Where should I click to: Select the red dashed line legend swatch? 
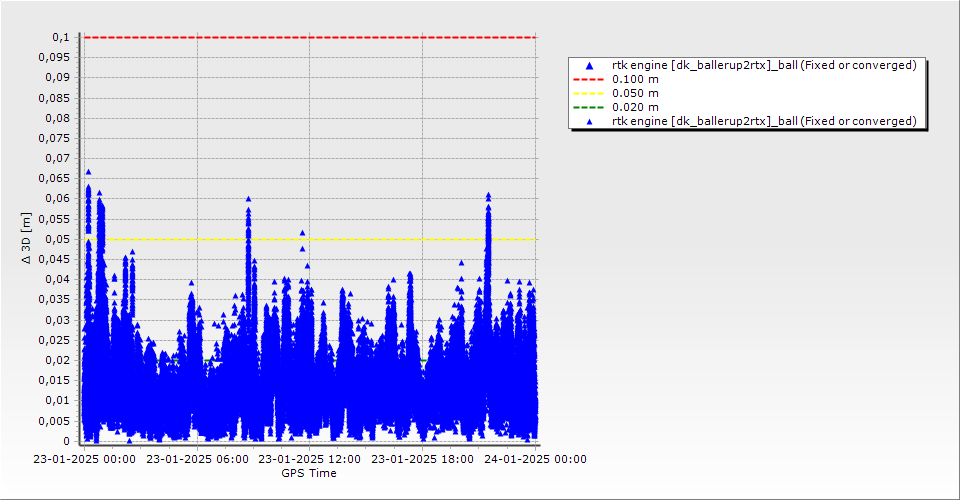pos(588,80)
